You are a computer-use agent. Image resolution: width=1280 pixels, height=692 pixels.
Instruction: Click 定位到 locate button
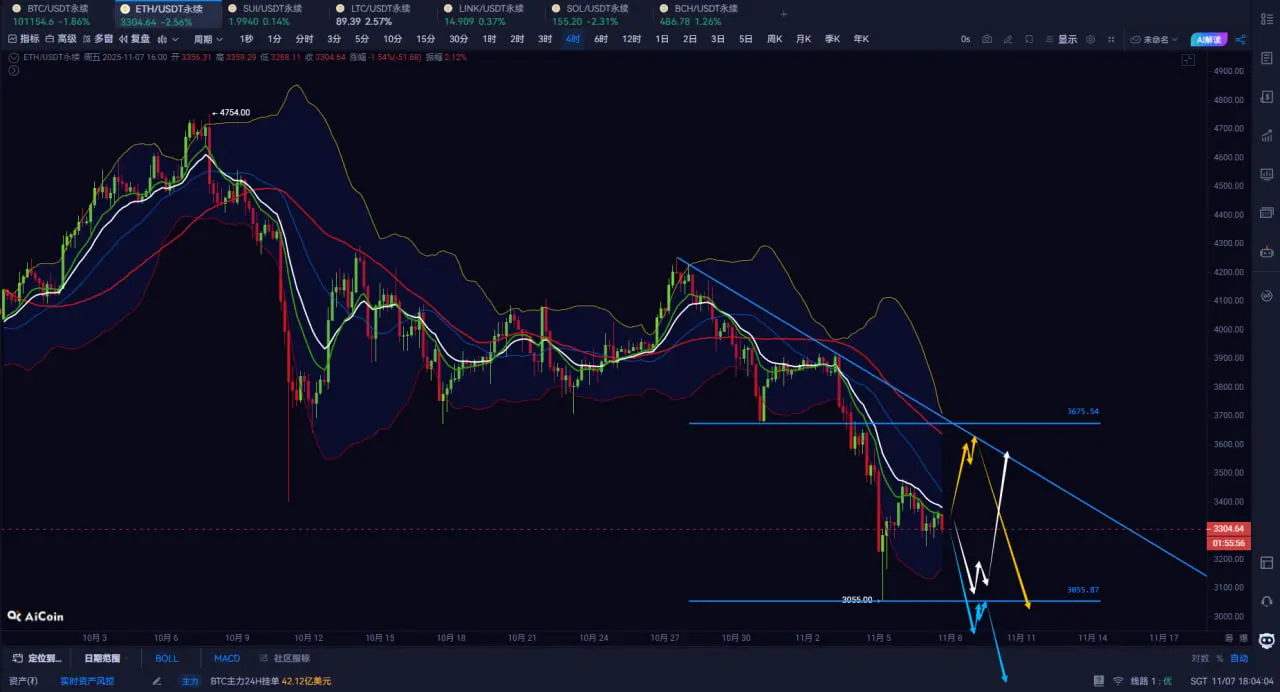(x=38, y=658)
